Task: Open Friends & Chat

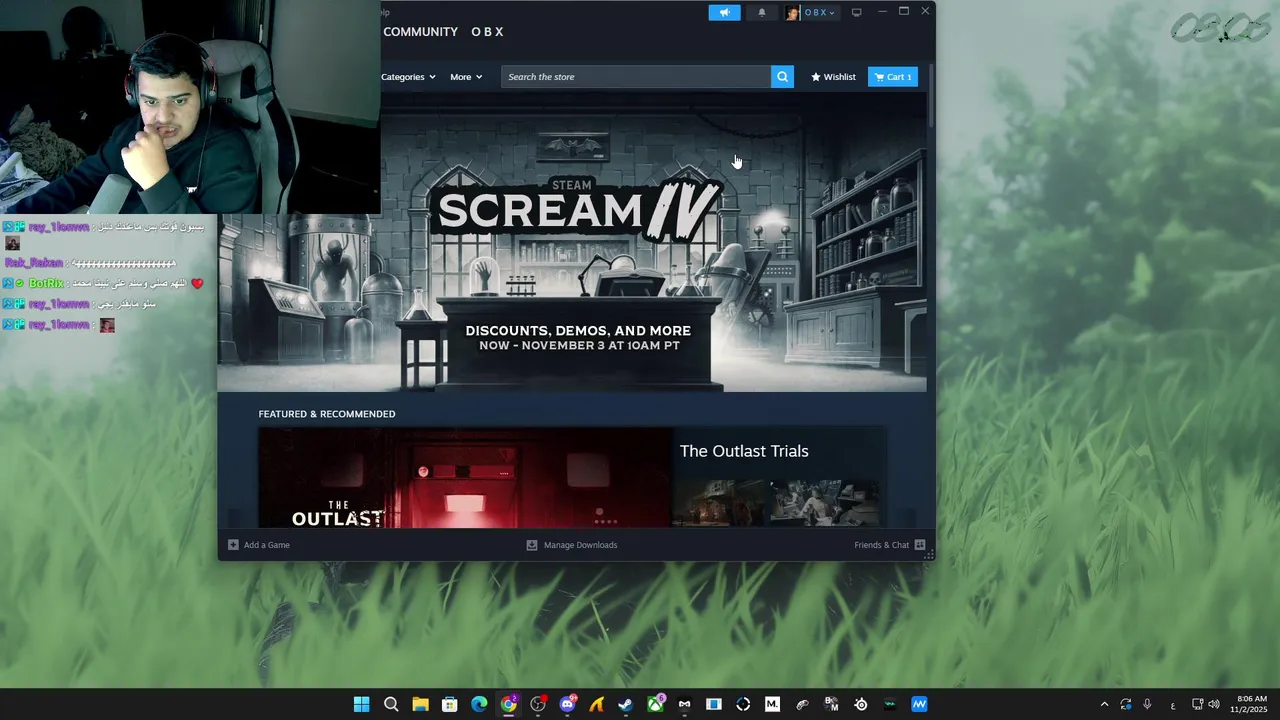Action: point(881,545)
